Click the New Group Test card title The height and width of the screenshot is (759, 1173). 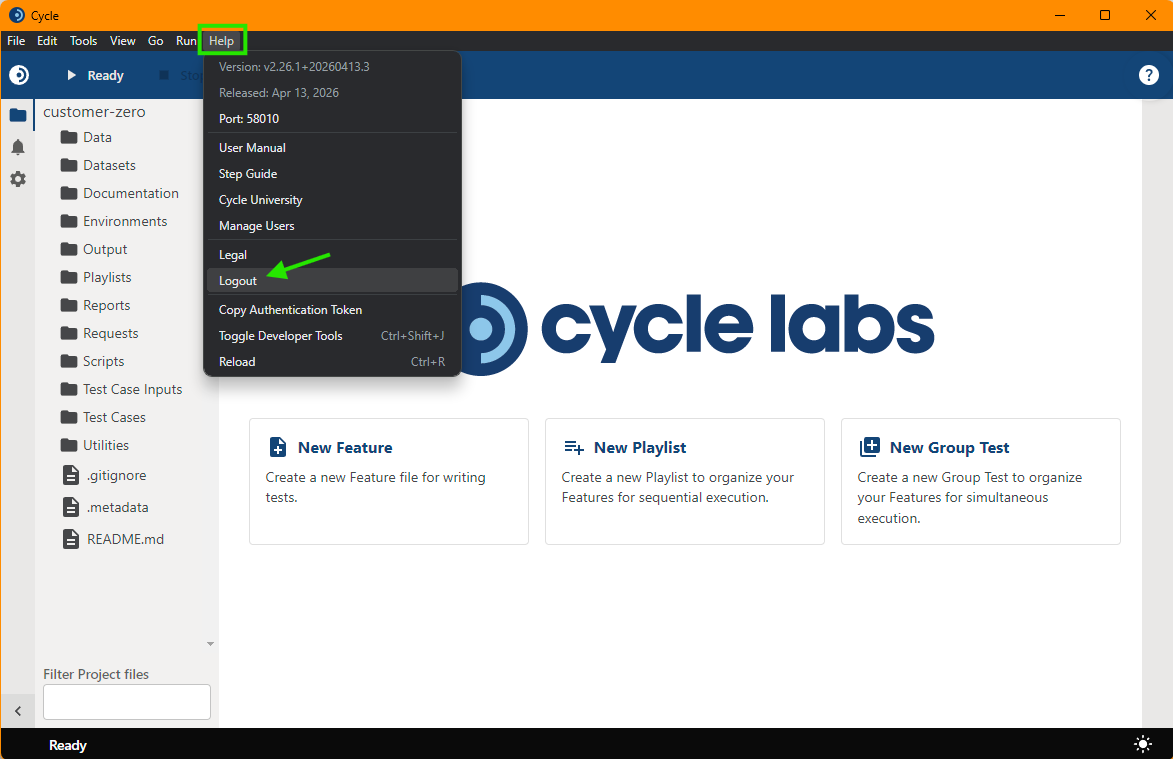949,447
